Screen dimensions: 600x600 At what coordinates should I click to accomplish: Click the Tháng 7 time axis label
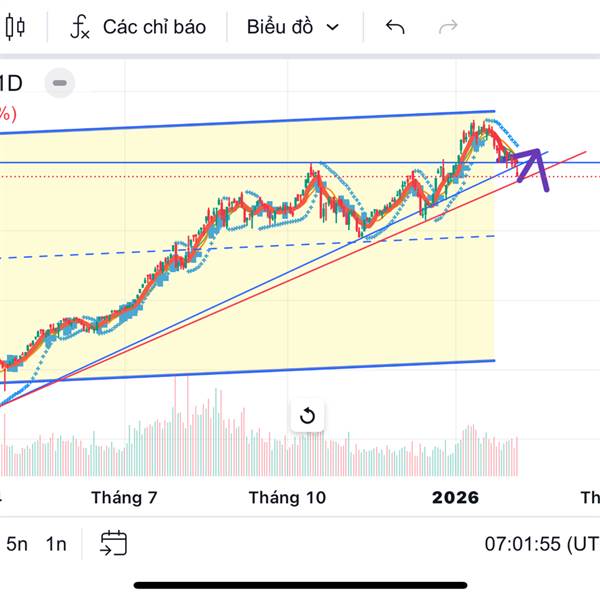pos(124,497)
